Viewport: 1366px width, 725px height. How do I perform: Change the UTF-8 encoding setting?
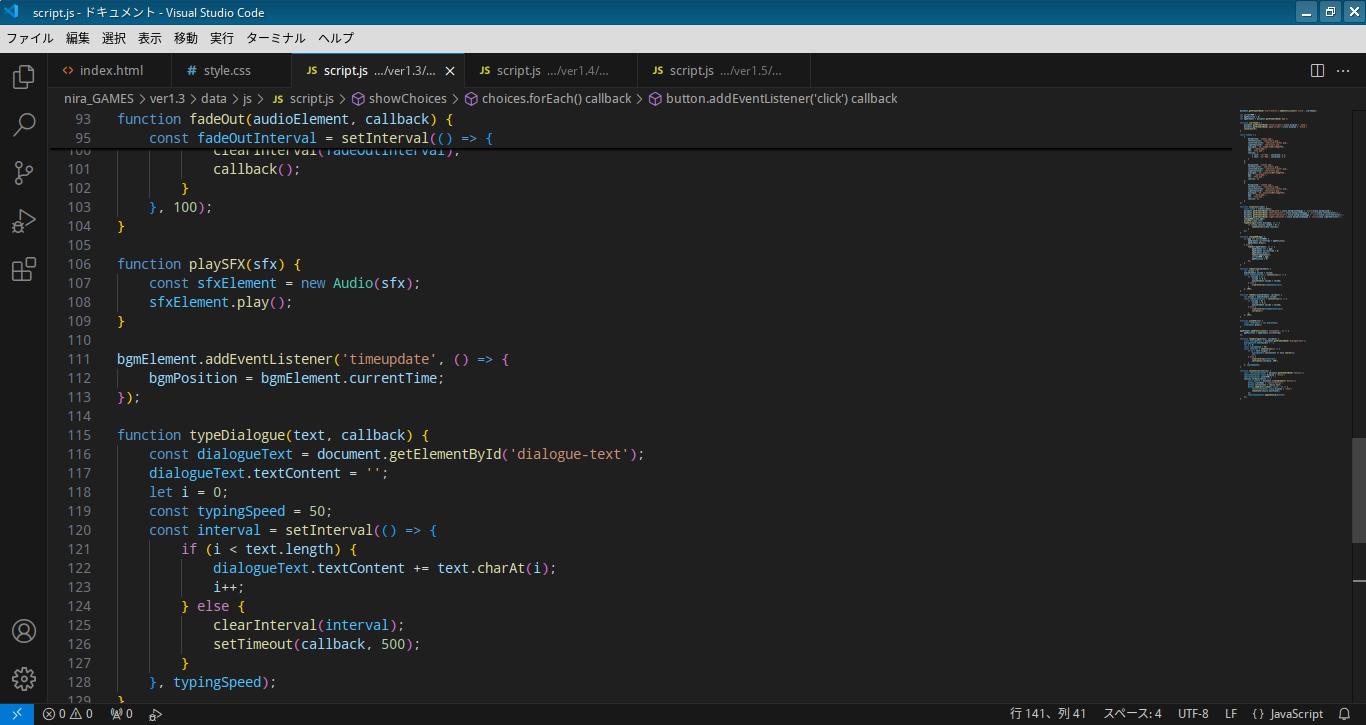(x=1192, y=714)
